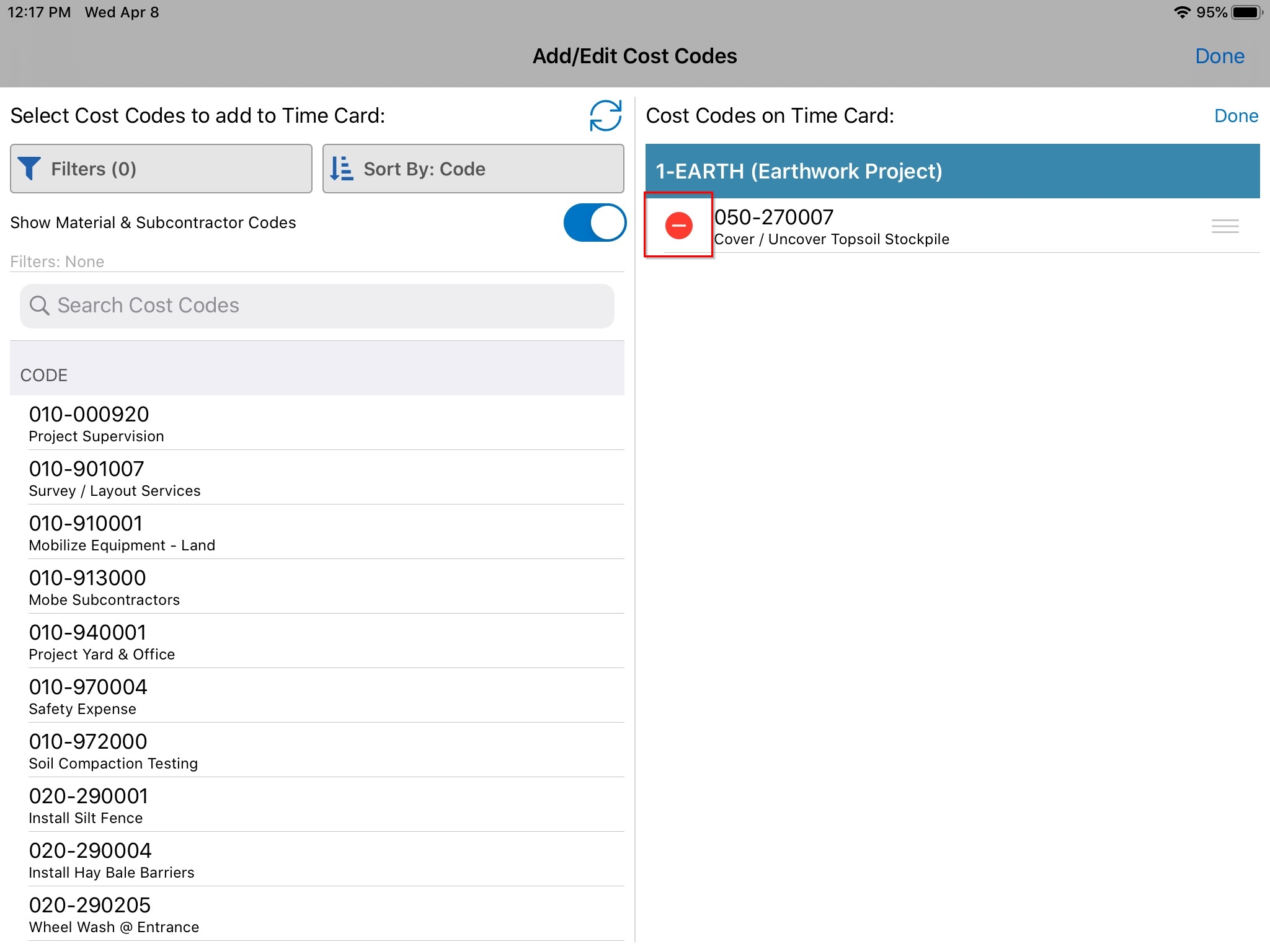1270x952 pixels.
Task: Open Sort By: Code dropdown
Action: 473,169
